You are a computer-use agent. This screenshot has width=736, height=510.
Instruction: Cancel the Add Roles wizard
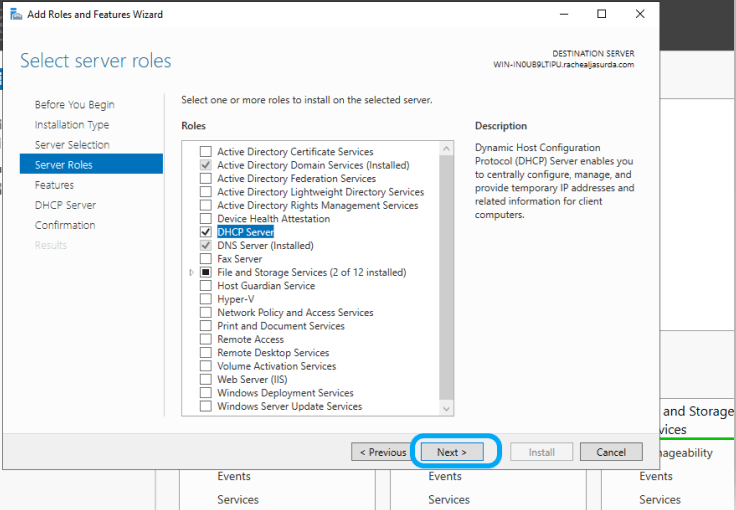pyautogui.click(x=611, y=452)
